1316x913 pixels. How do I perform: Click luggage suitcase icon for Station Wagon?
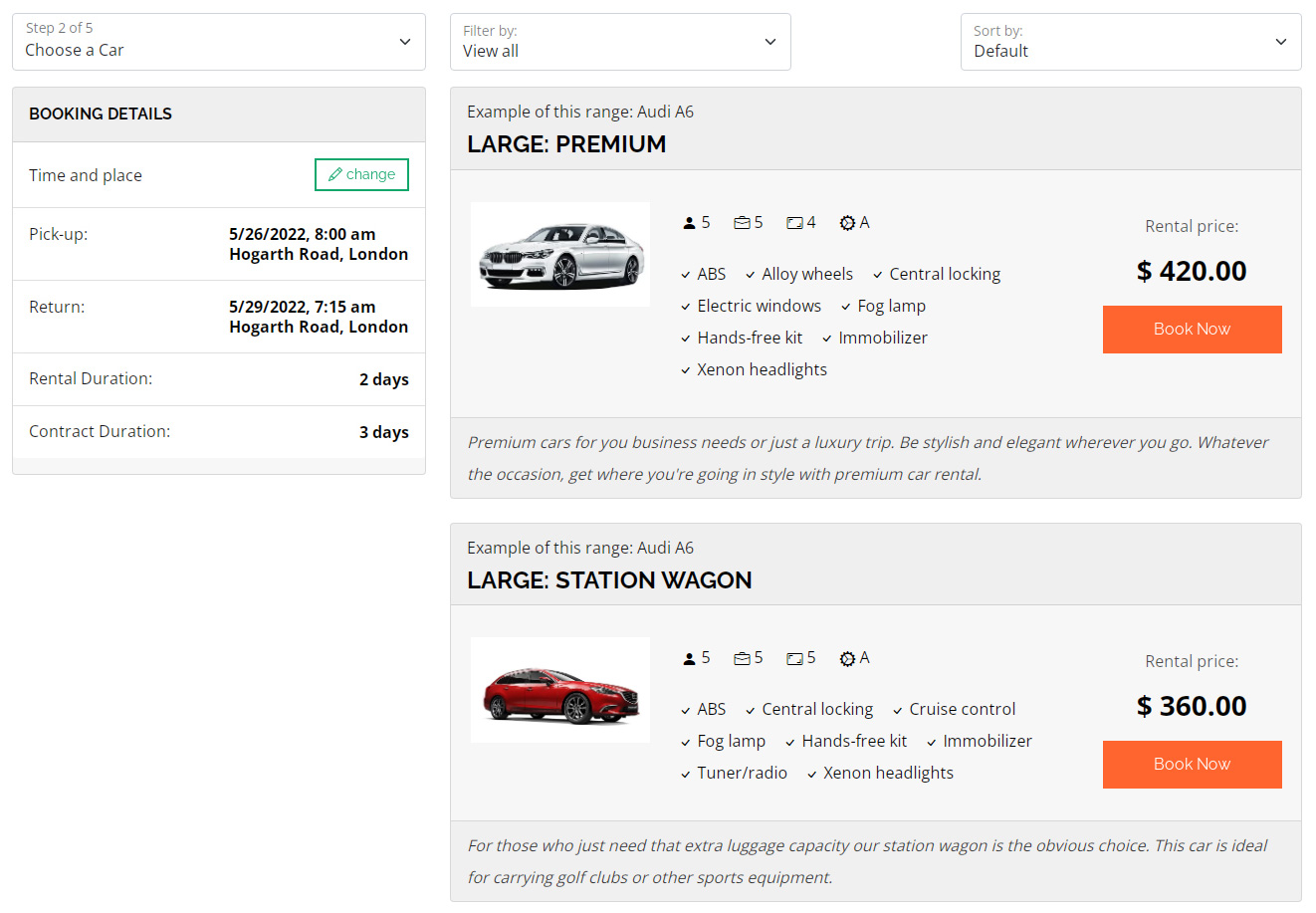[742, 658]
